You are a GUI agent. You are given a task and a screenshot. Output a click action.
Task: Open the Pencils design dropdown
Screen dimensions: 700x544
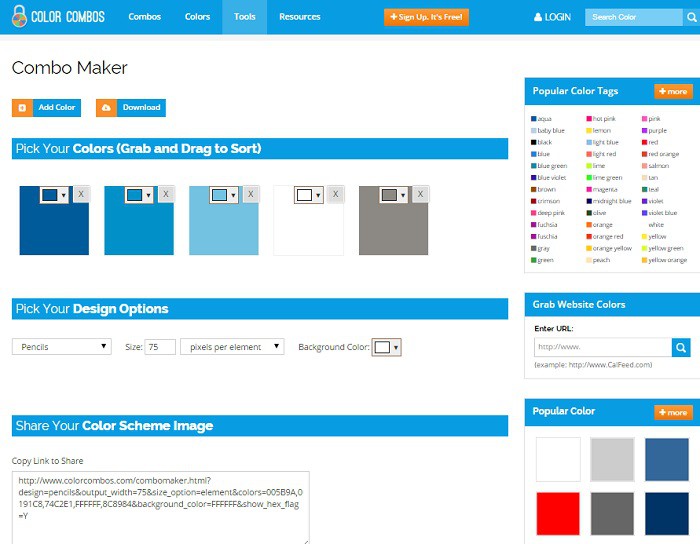61,347
